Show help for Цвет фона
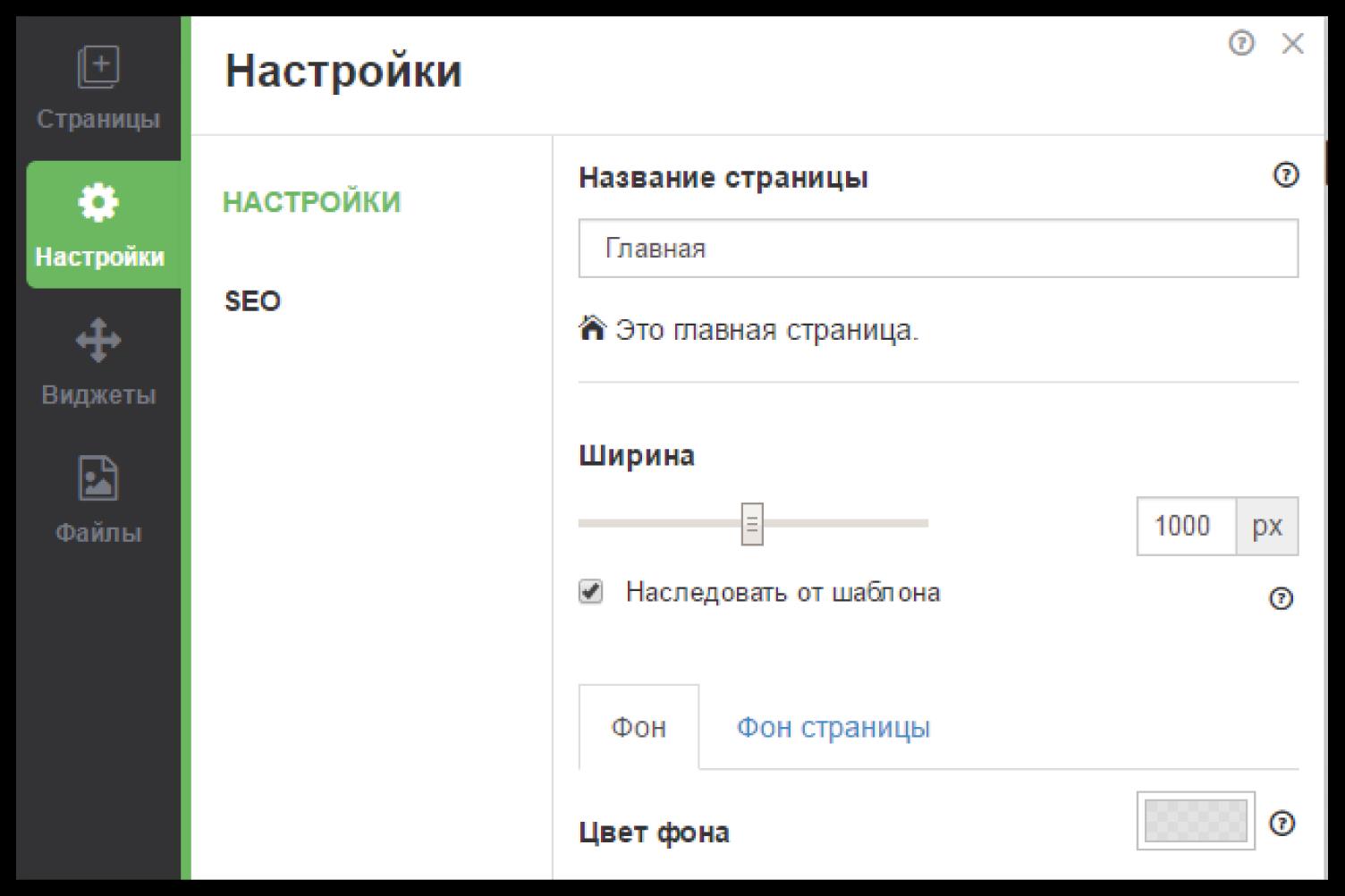Viewport: 1345px width, 896px height. pyautogui.click(x=1282, y=823)
